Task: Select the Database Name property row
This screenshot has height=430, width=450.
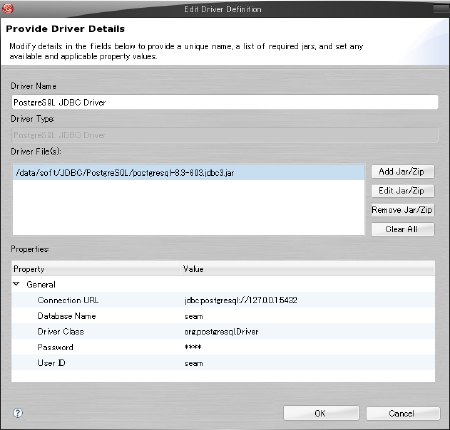Action: [223, 316]
